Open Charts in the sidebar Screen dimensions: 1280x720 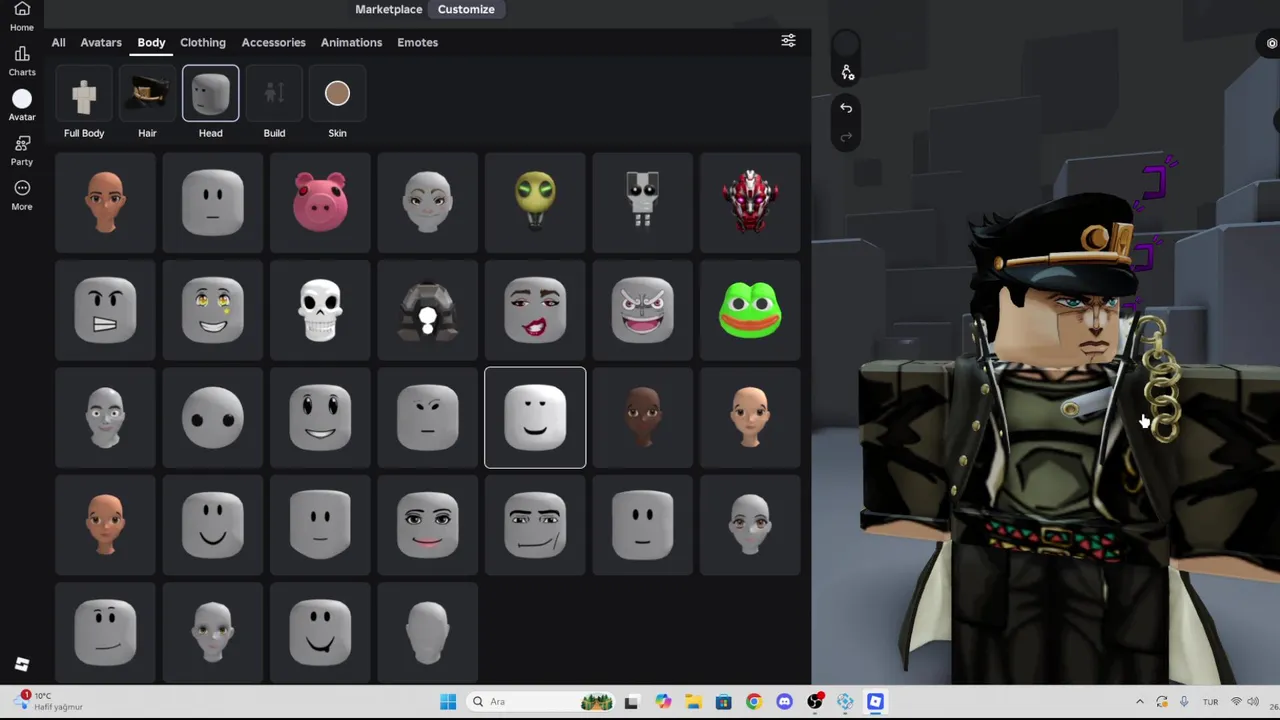pyautogui.click(x=21, y=61)
